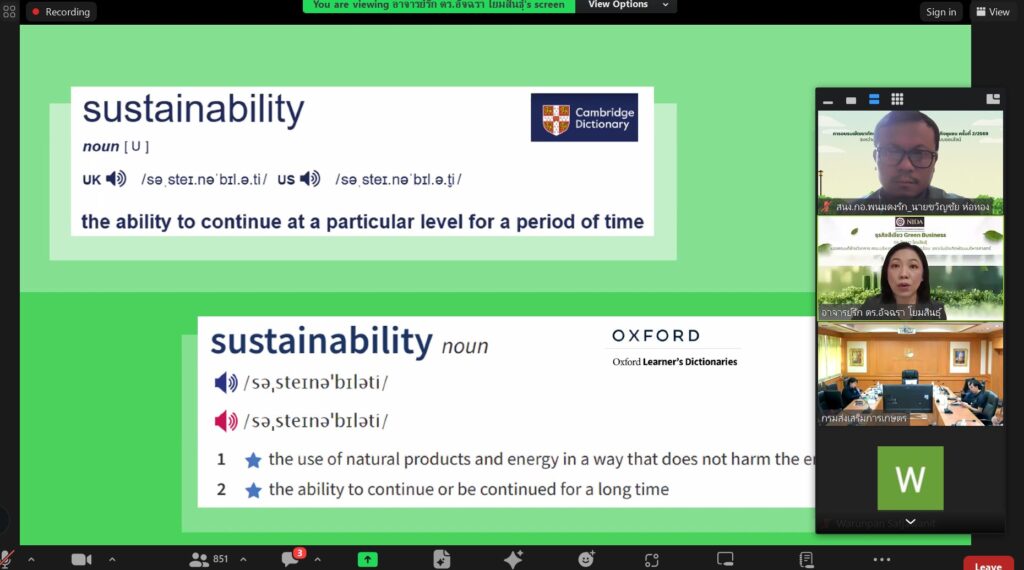Click the Sign in button
This screenshot has width=1024, height=570.
click(x=941, y=12)
